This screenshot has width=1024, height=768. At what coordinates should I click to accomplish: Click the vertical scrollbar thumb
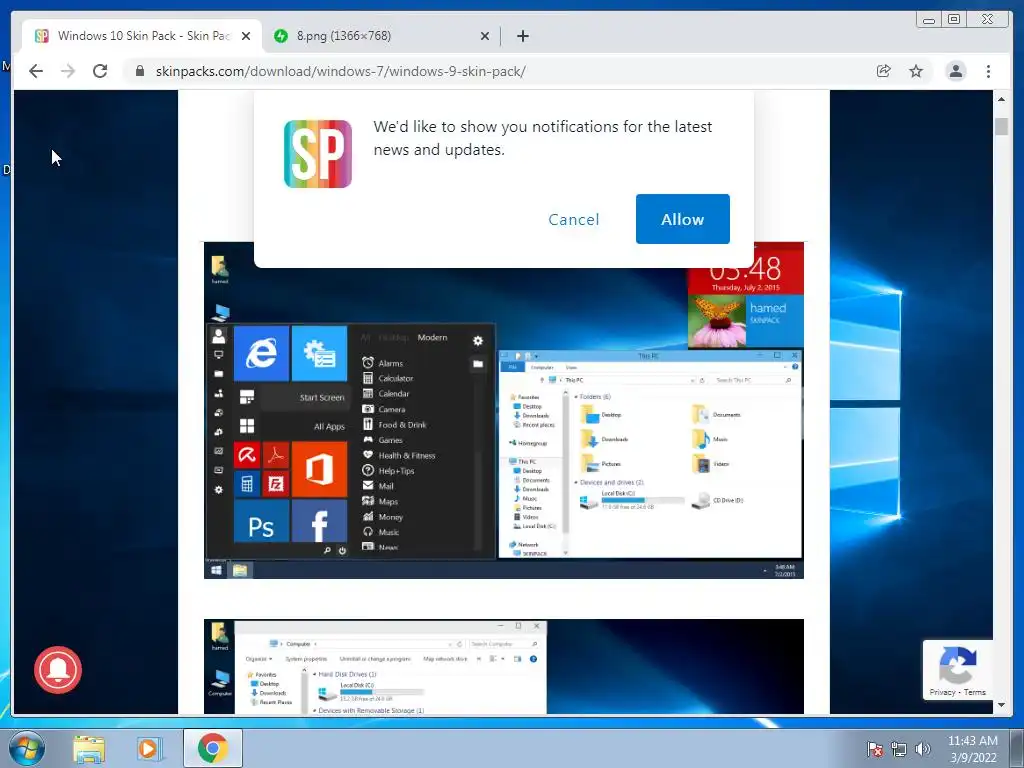(1001, 126)
